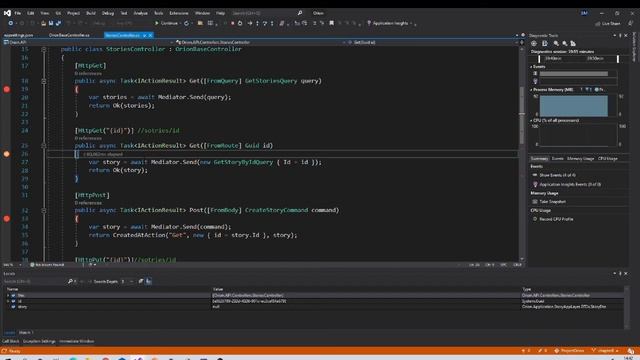This screenshot has width=640, height=360.
Task: Switch to Summary tab in Diagnostic Tools
Action: point(539,158)
